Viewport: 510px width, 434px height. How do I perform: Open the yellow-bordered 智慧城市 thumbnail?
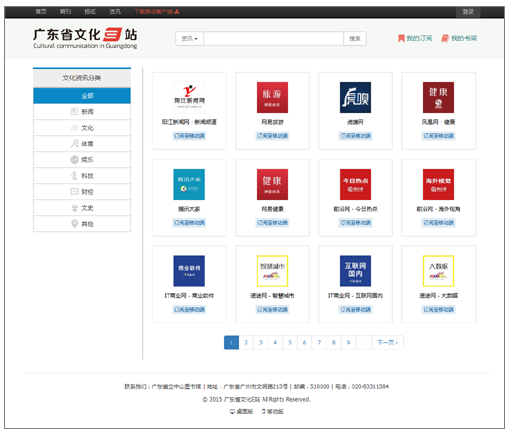point(272,271)
